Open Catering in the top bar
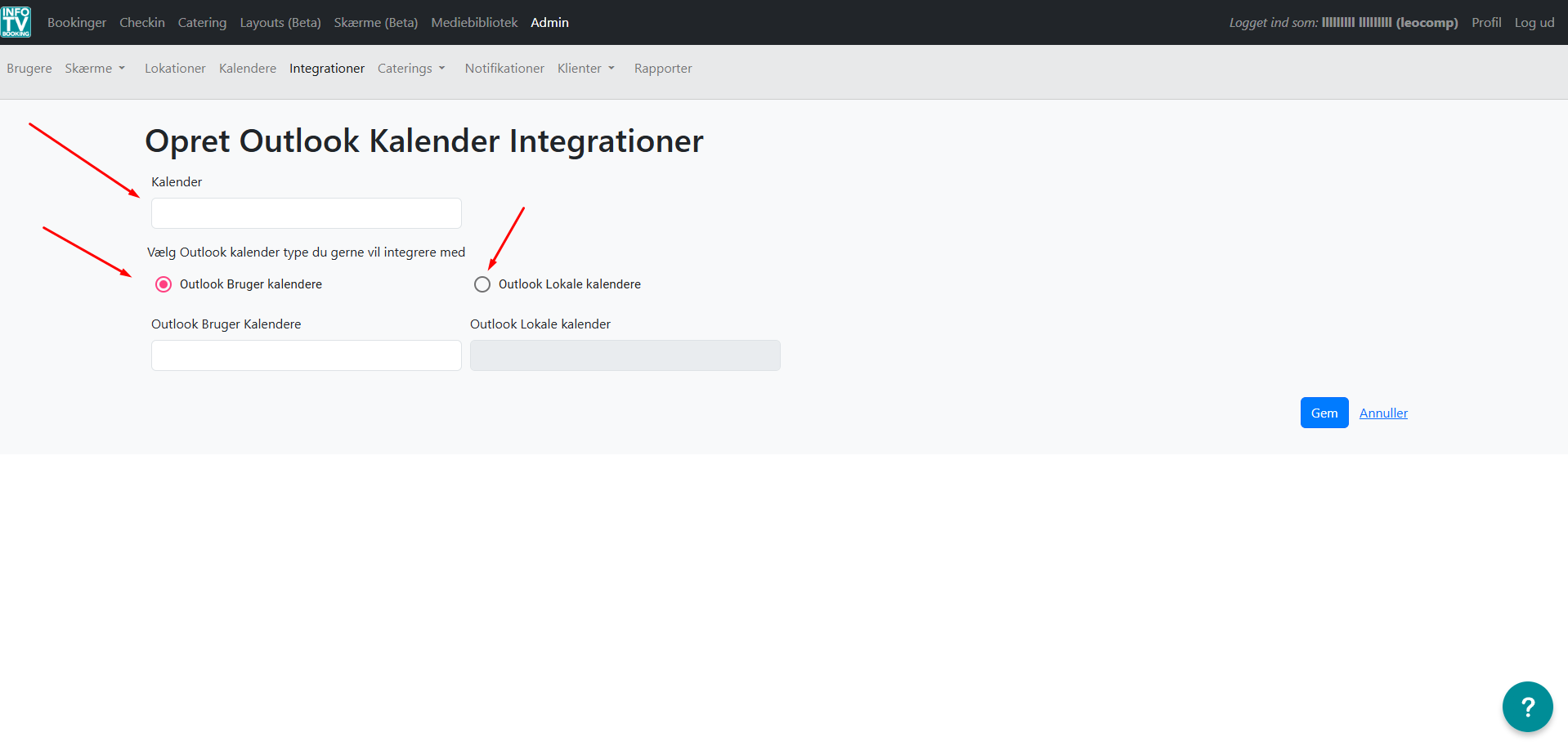Image resolution: width=1568 pixels, height=746 pixels. tap(202, 23)
